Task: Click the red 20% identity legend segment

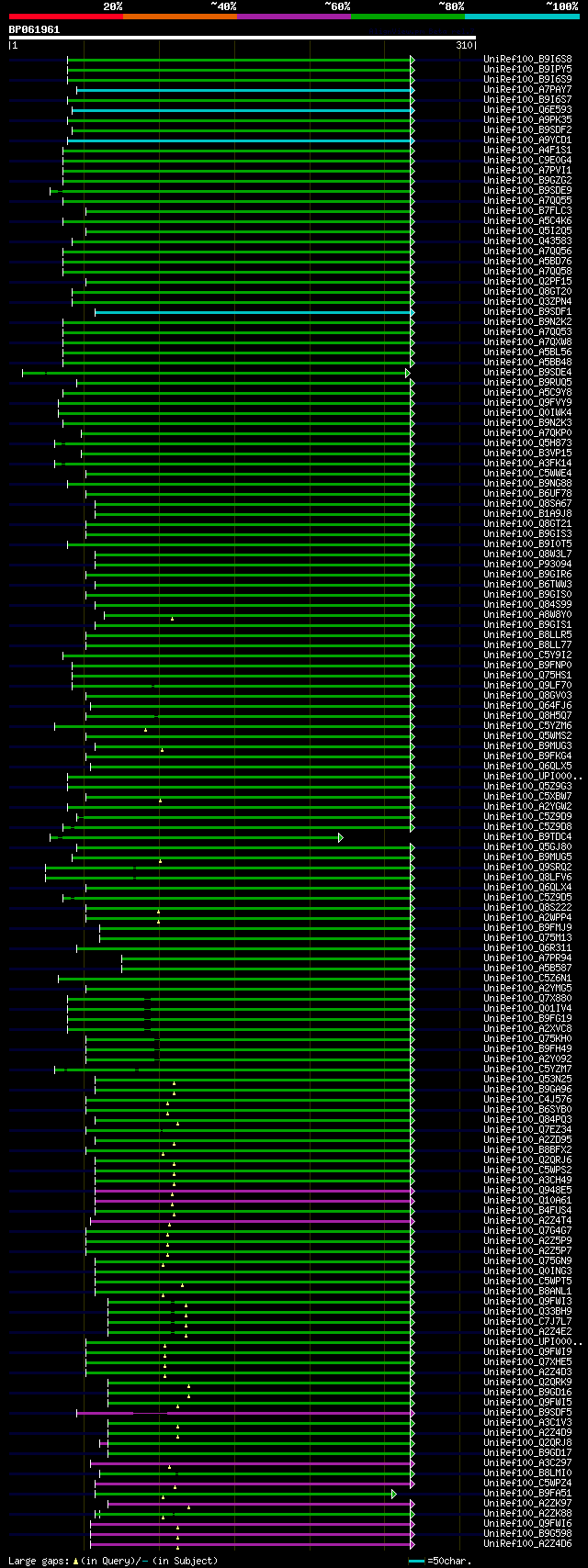Action: (66, 16)
